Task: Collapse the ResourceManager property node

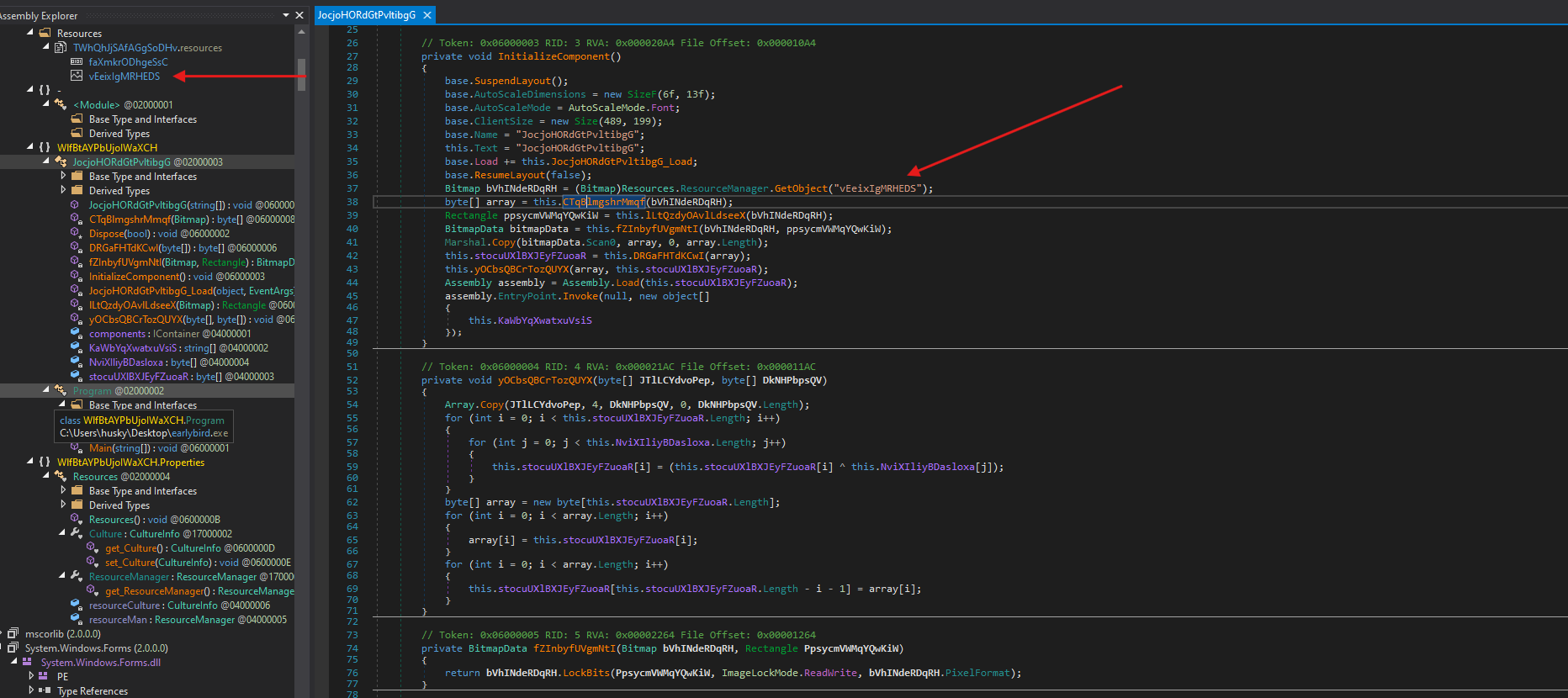Action: [x=62, y=575]
